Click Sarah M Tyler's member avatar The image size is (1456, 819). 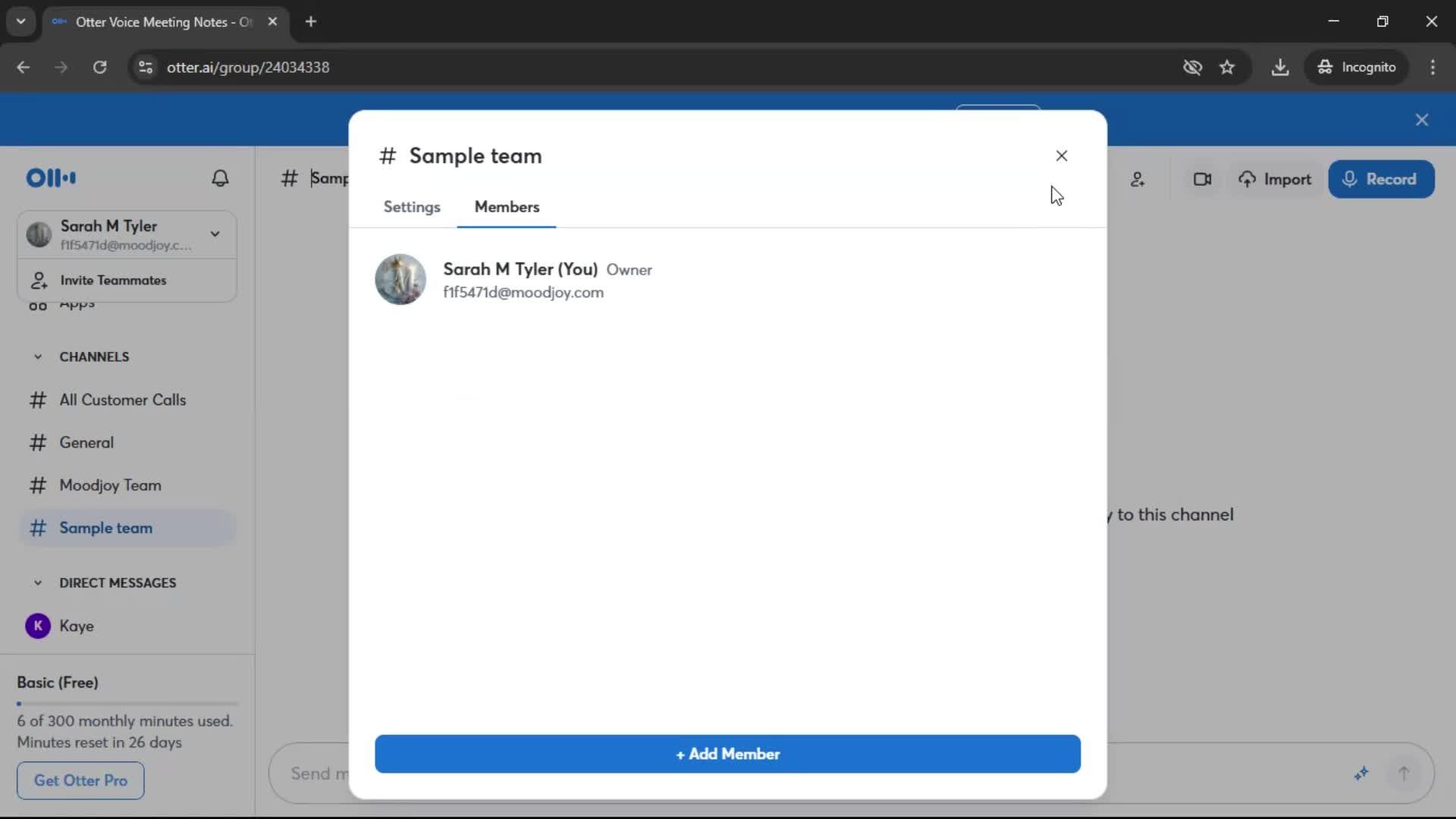point(400,280)
